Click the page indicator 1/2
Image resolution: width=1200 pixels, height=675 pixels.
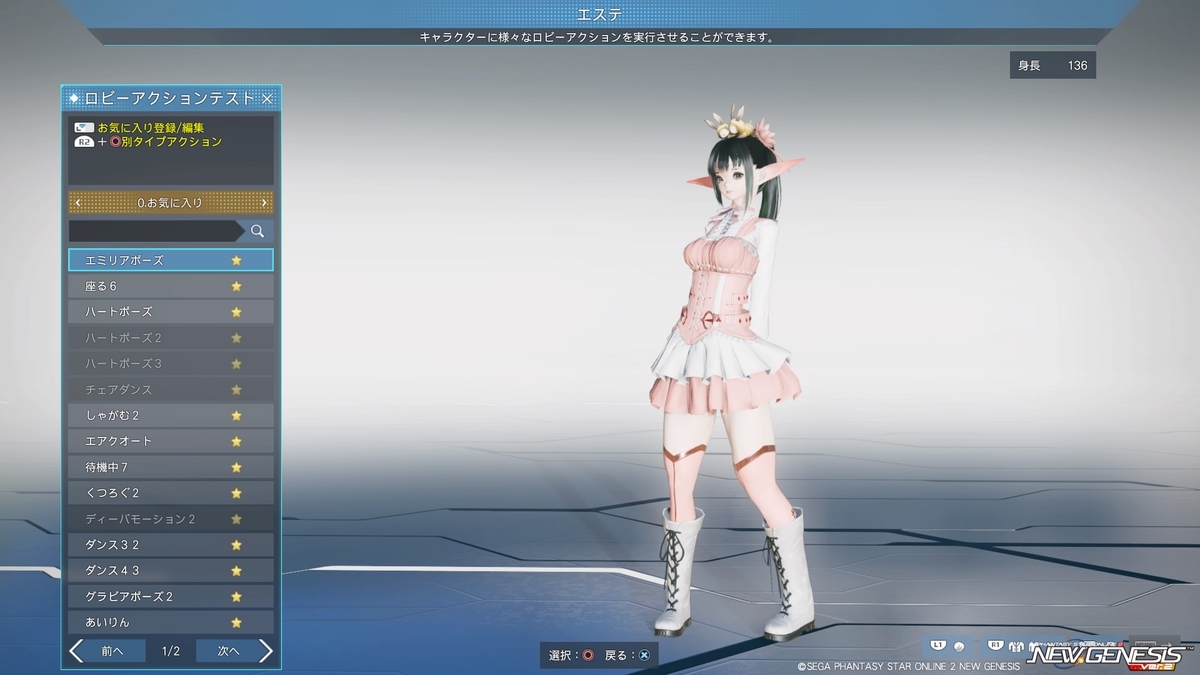[x=171, y=651]
